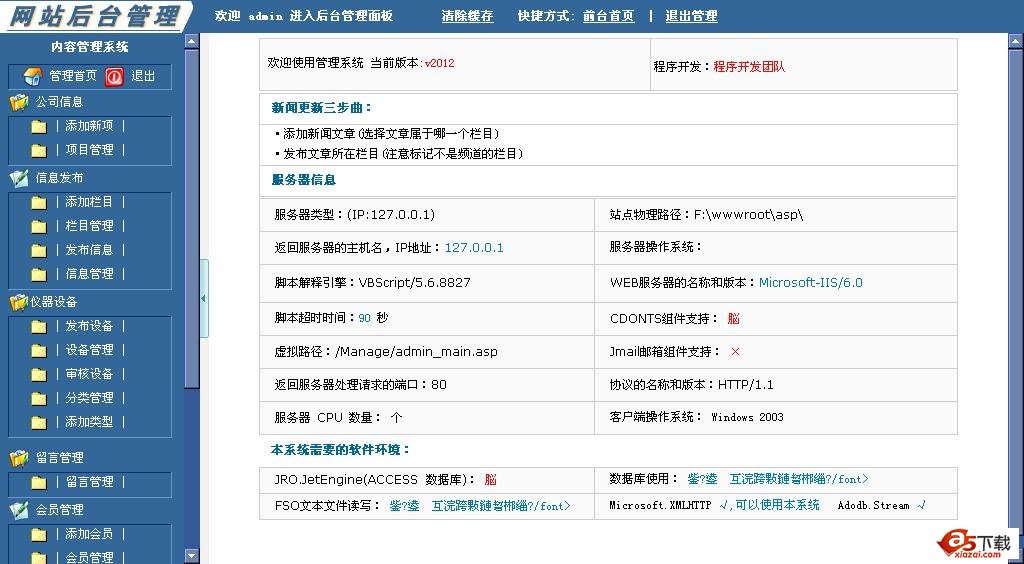Click folder icon beside 添加新项
1024x564 pixels.
[39, 126]
